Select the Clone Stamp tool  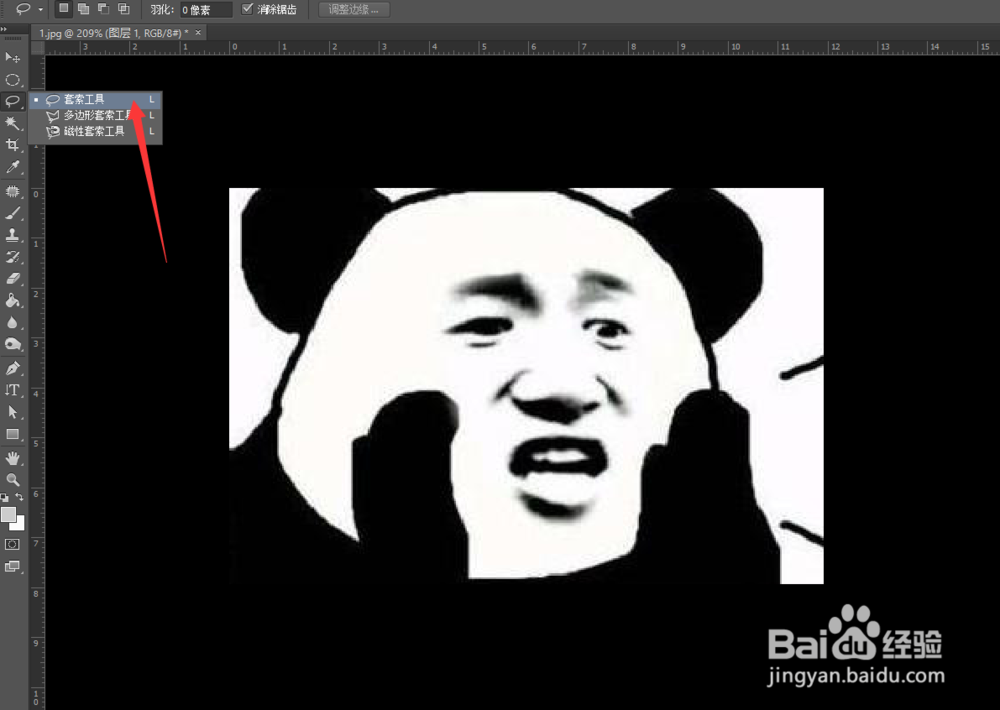pyautogui.click(x=12, y=235)
